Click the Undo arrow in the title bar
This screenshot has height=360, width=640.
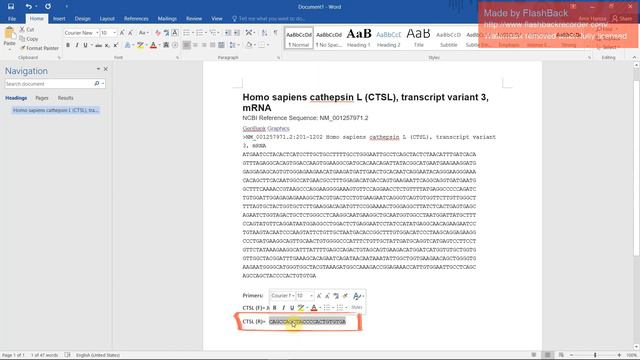[28, 7]
